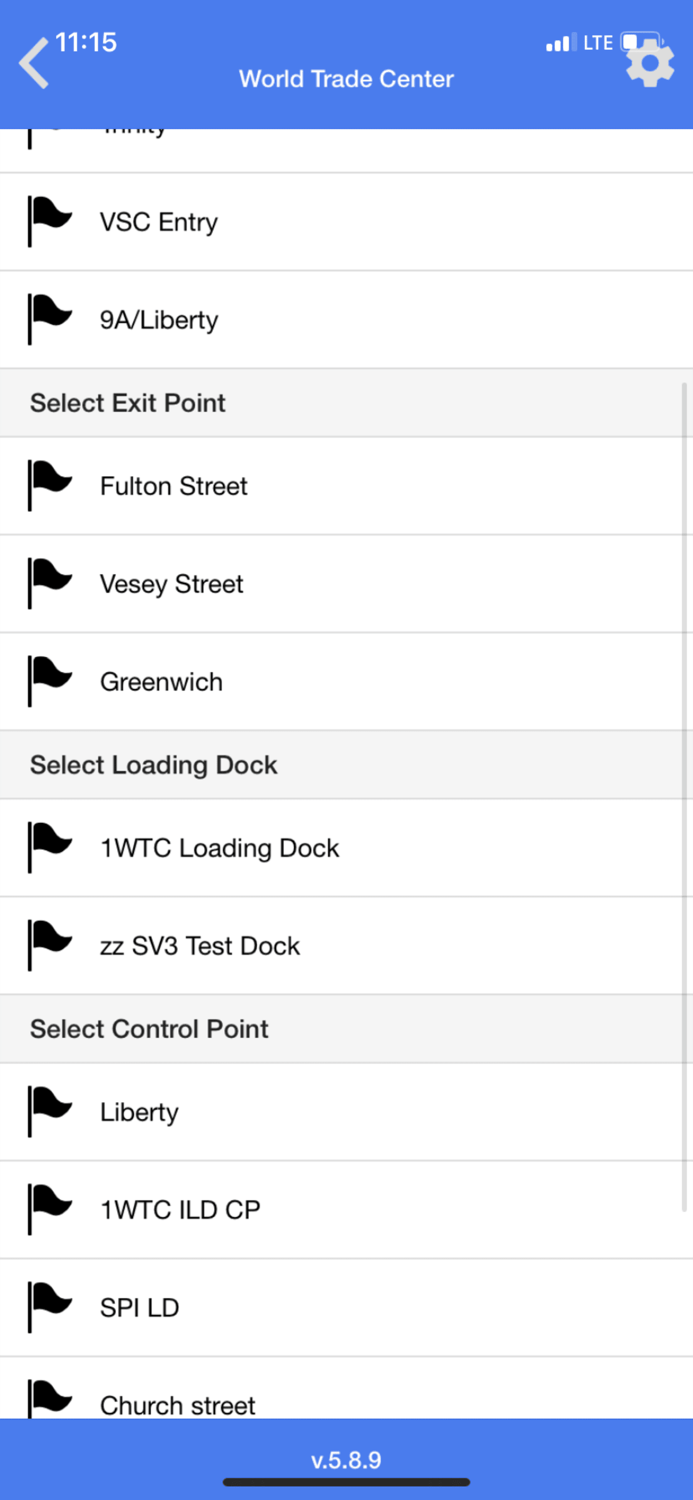
Task: Tap the Select Loading Dock section header
Action: point(153,764)
